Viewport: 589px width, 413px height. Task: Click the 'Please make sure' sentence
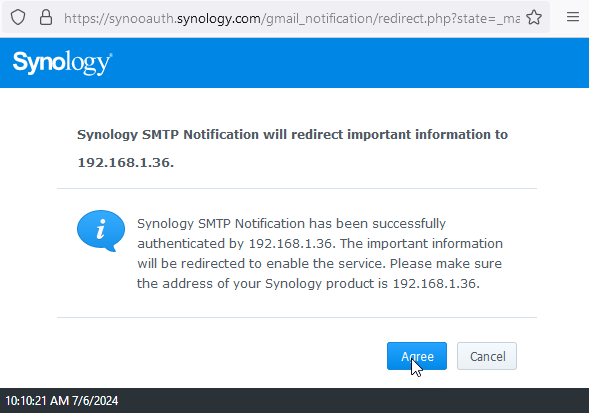(x=446, y=263)
